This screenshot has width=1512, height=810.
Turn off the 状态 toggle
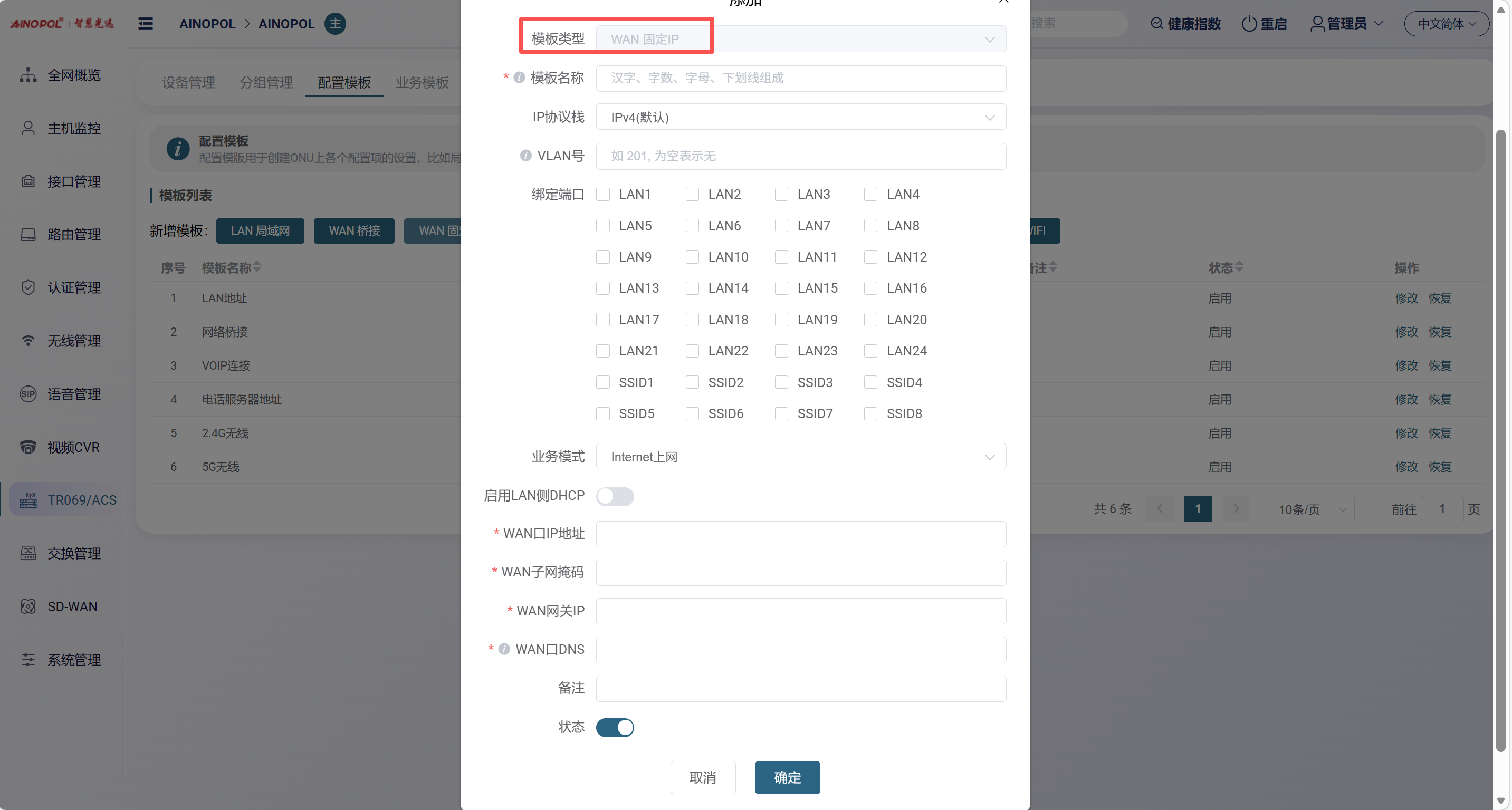pos(615,727)
